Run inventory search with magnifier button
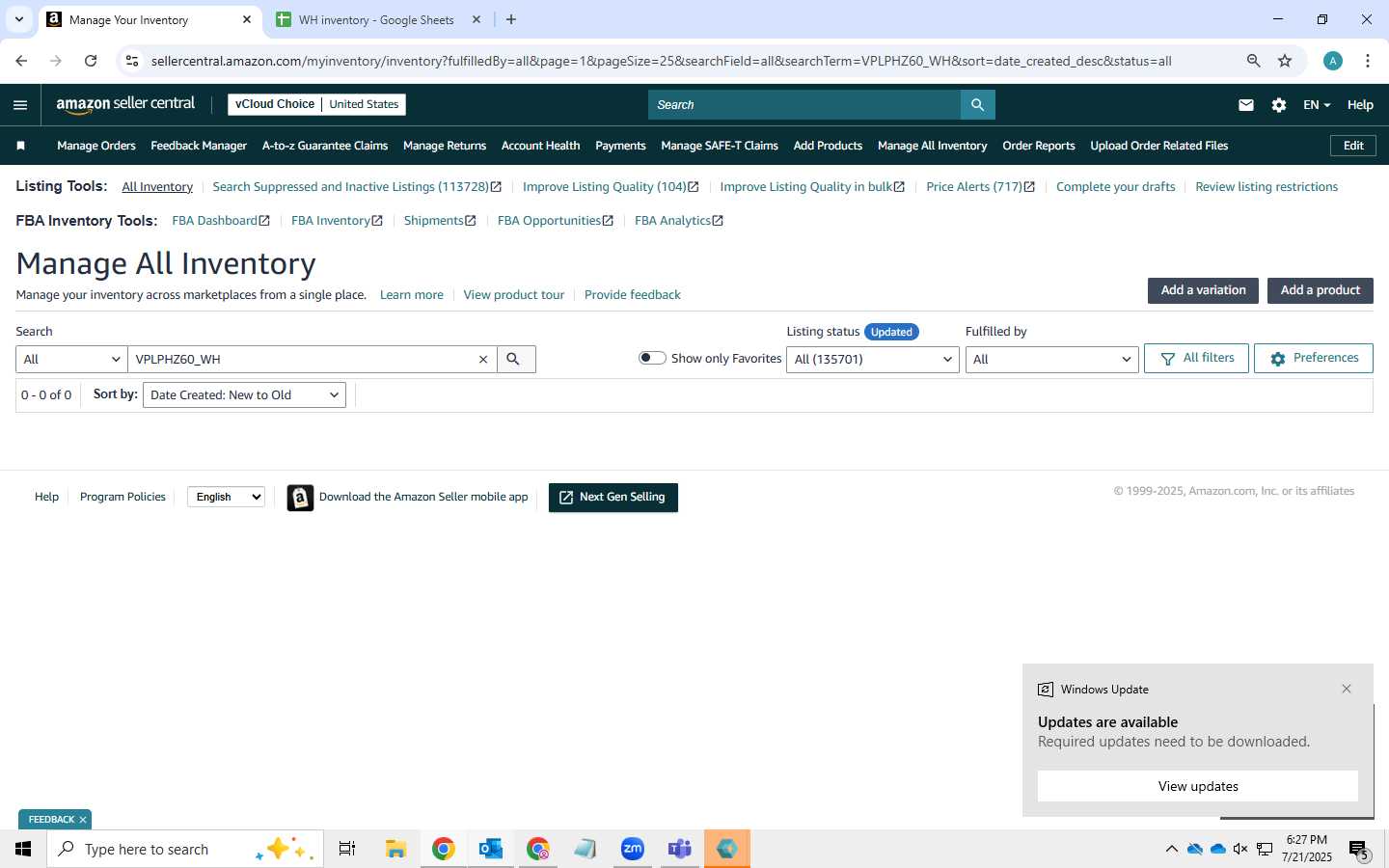1389x868 pixels. (516, 359)
